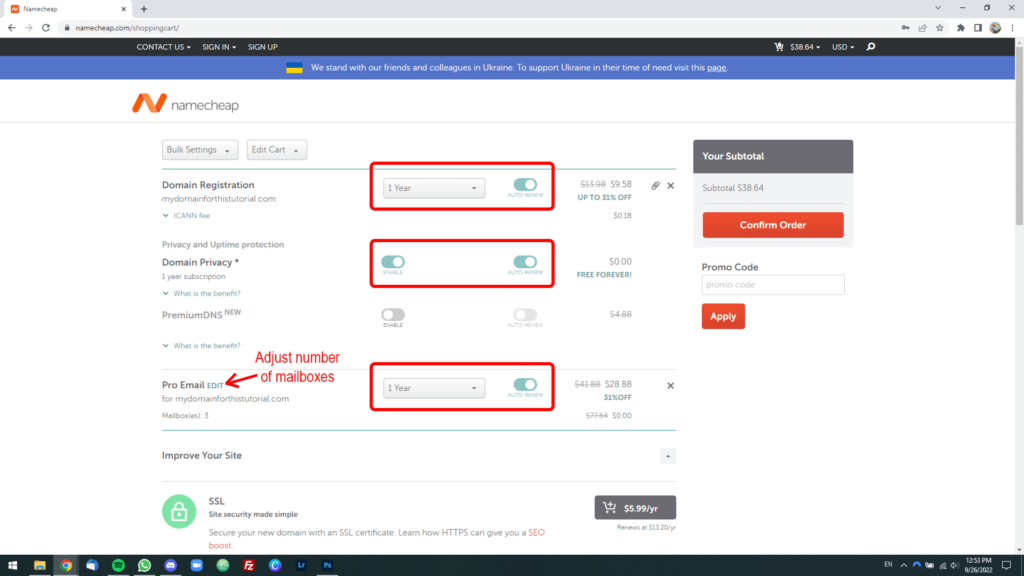Click the SEO boost link
The image size is (1024, 576).
pos(377,539)
